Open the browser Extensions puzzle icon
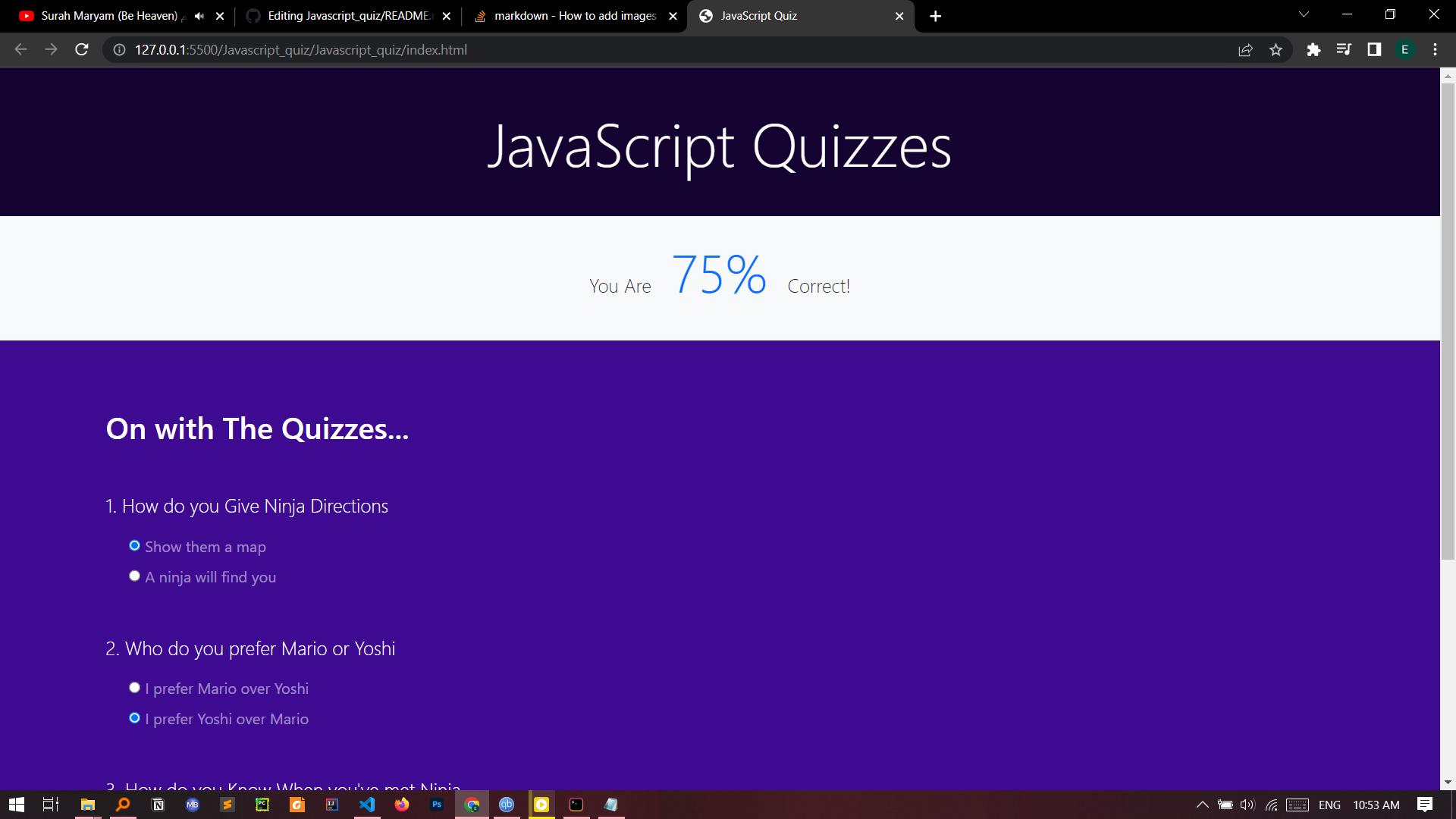Screen dimensions: 1456x819 click(x=1314, y=49)
